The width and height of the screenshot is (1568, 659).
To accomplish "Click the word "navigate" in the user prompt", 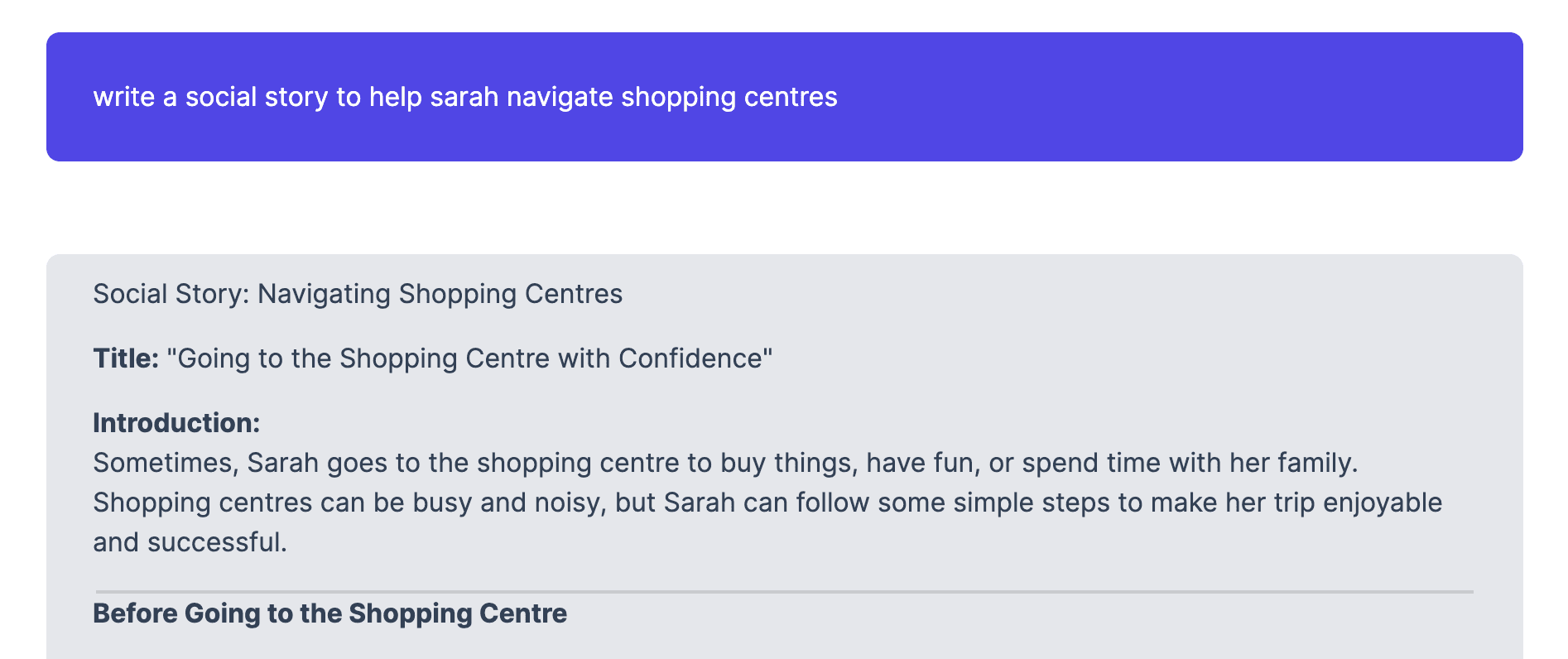I will [x=560, y=97].
